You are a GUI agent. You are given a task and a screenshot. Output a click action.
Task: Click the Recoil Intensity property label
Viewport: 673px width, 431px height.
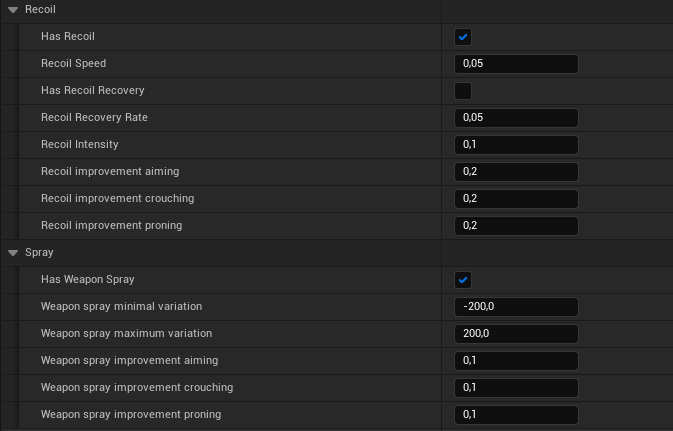point(79,145)
